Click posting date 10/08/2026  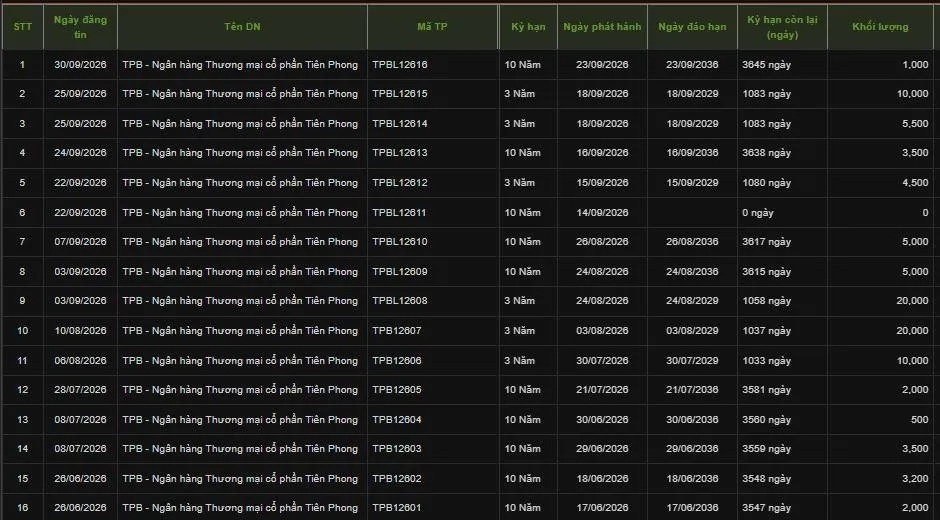pyautogui.click(x=80, y=330)
